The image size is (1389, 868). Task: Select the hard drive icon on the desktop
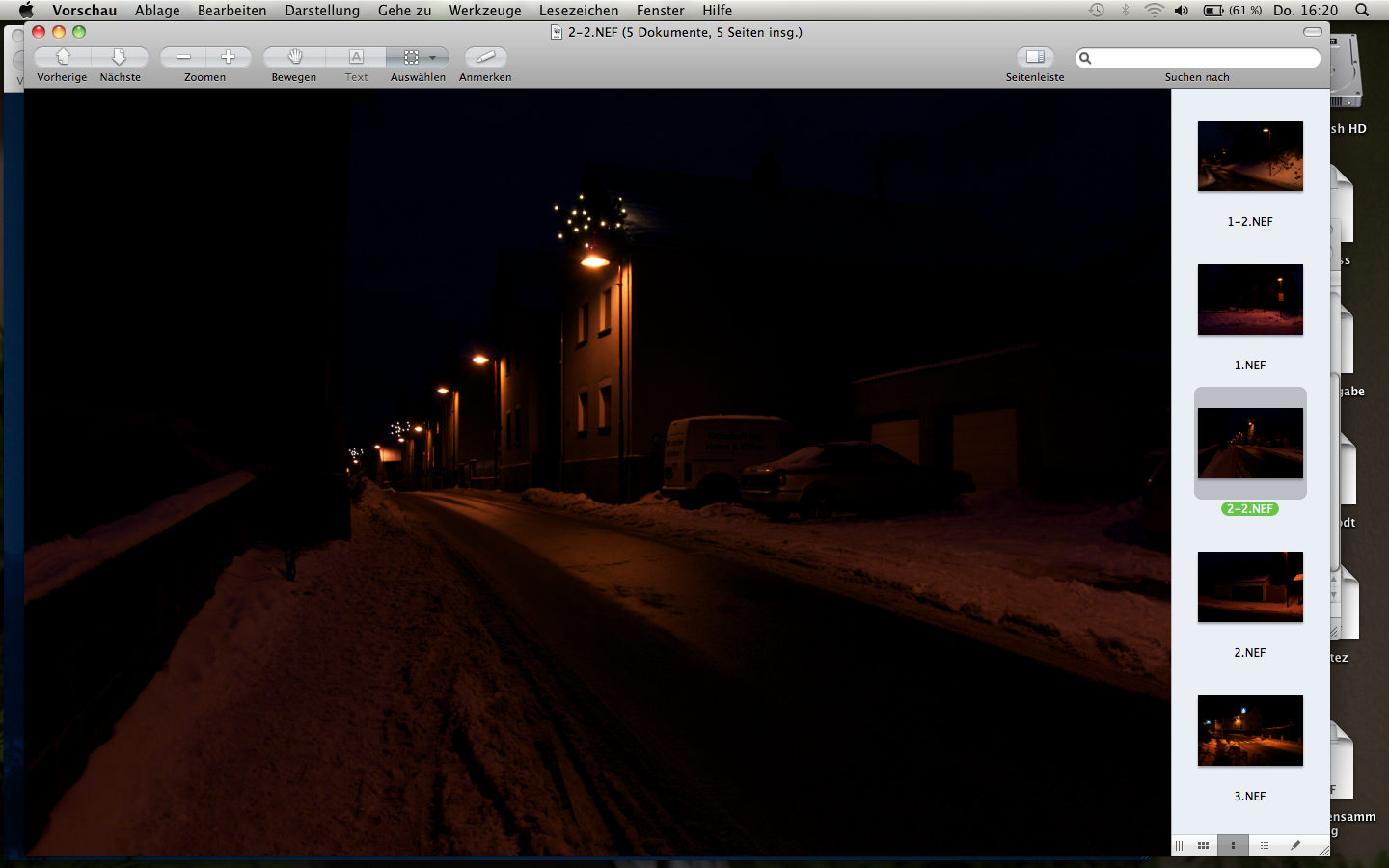coord(1347,72)
